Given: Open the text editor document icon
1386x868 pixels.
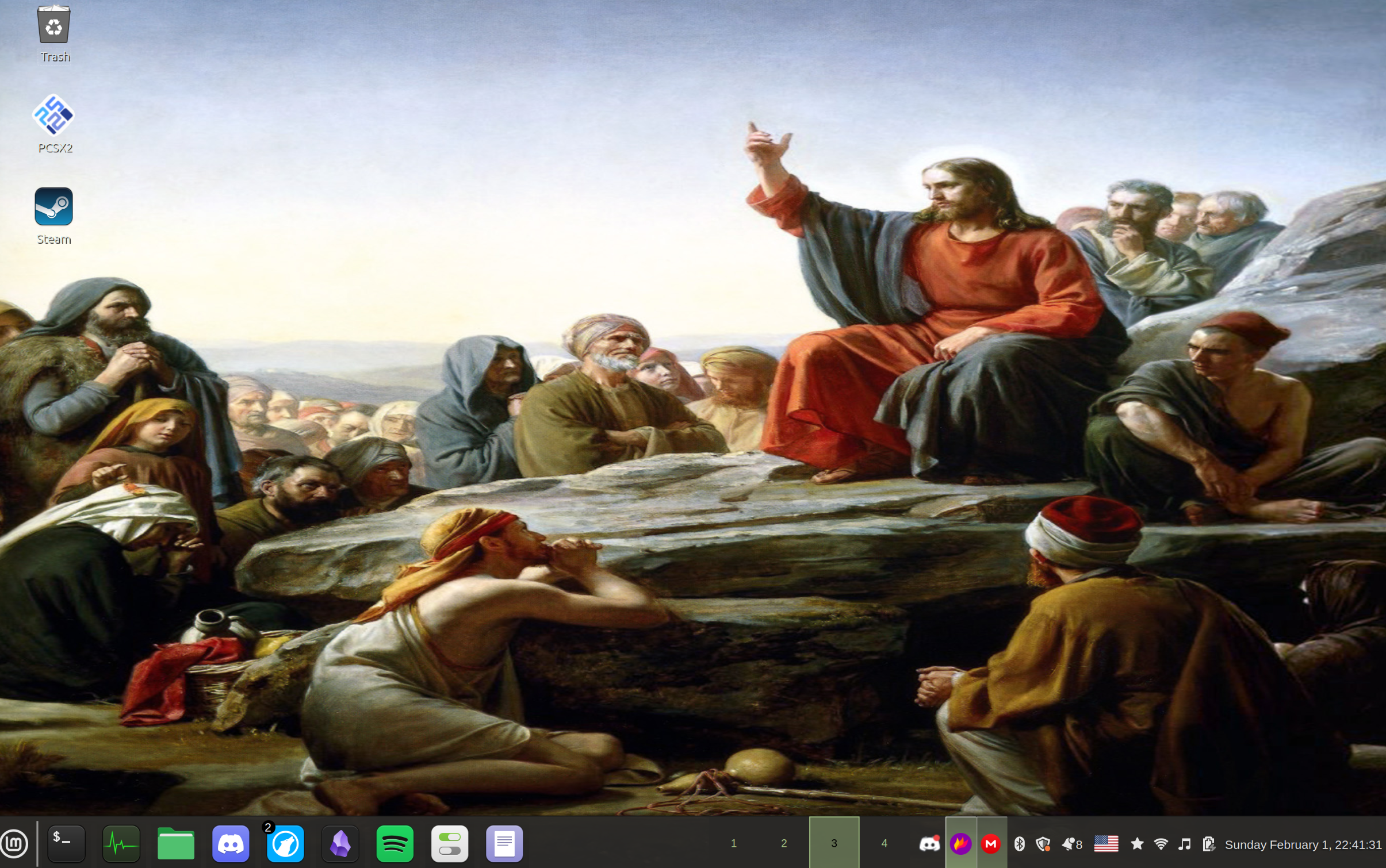Looking at the screenshot, I should point(504,844).
